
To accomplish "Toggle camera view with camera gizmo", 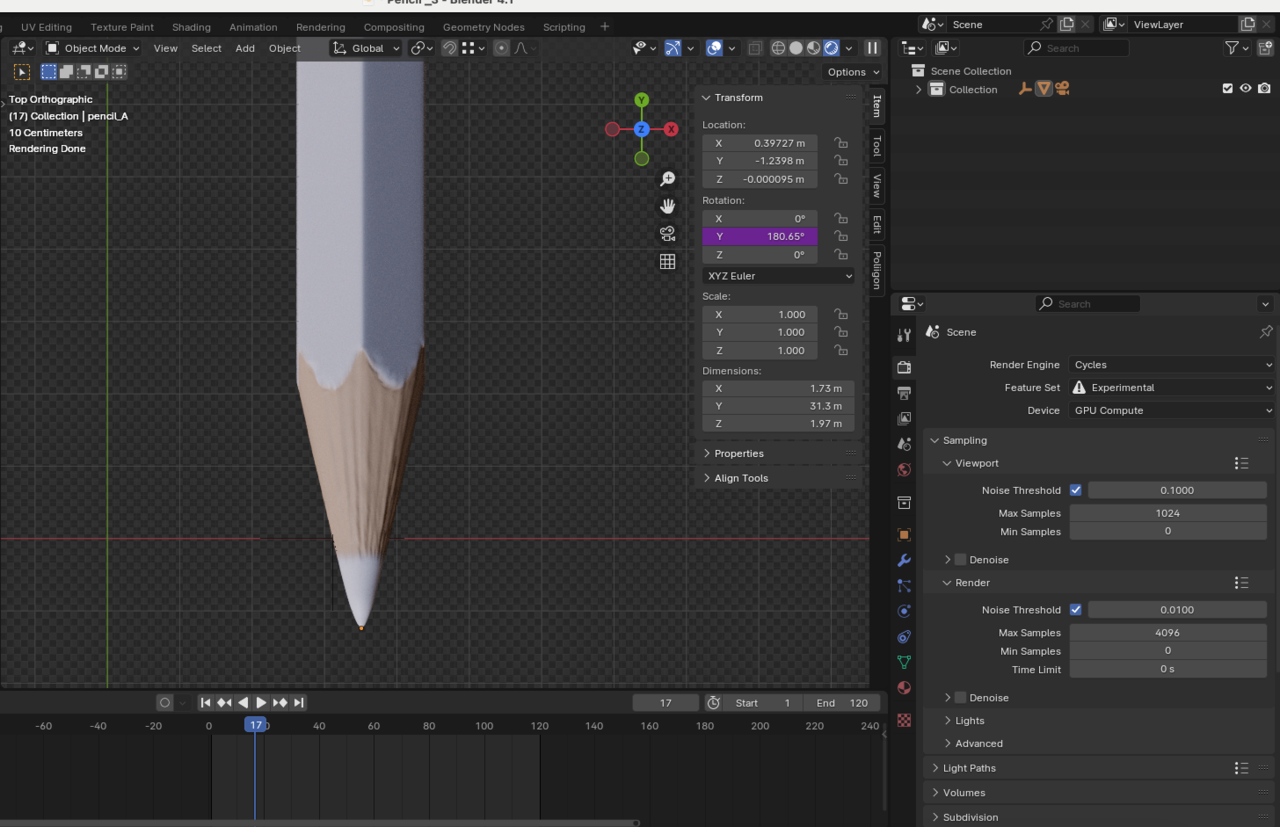I will point(667,234).
